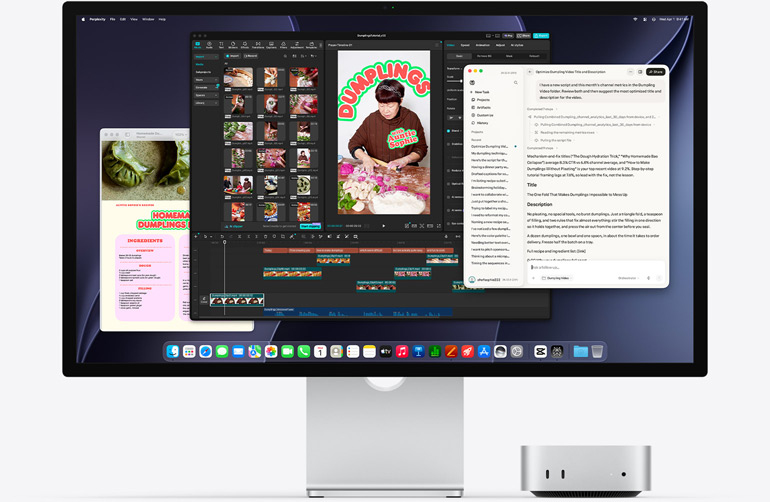Open the Window menu in menu bar

pos(148,19)
